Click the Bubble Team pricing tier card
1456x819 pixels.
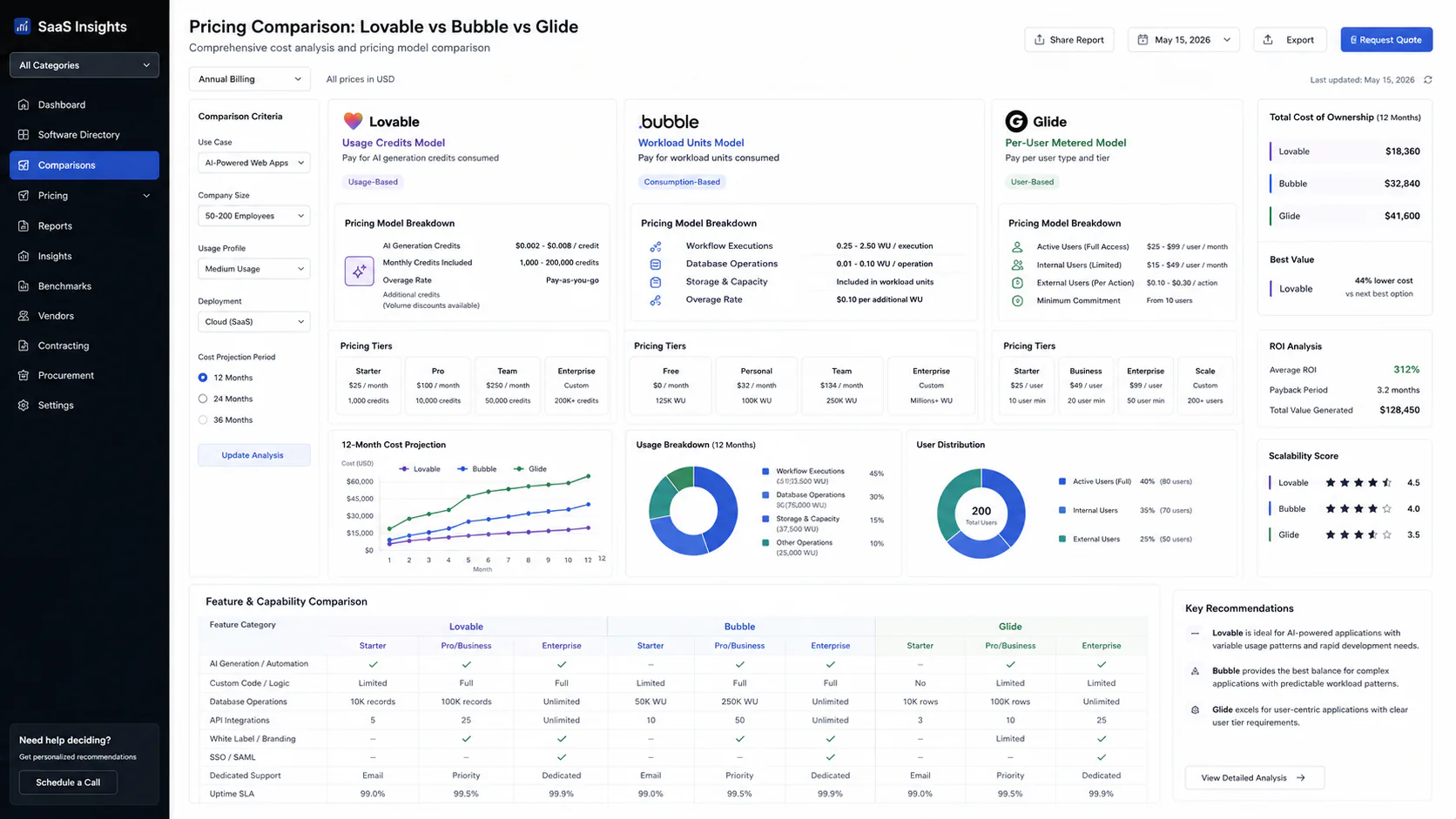pos(841,386)
